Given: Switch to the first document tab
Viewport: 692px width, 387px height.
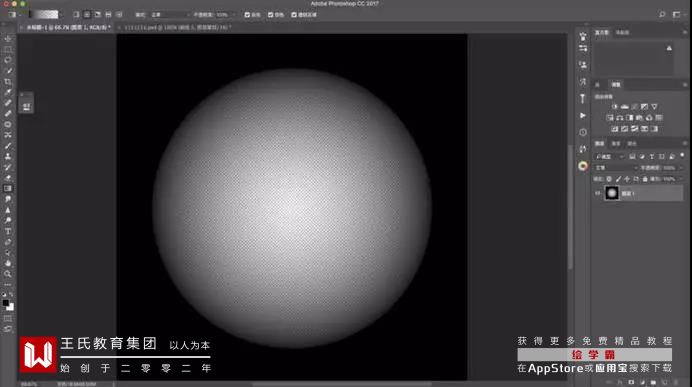Looking at the screenshot, I should (x=68, y=27).
